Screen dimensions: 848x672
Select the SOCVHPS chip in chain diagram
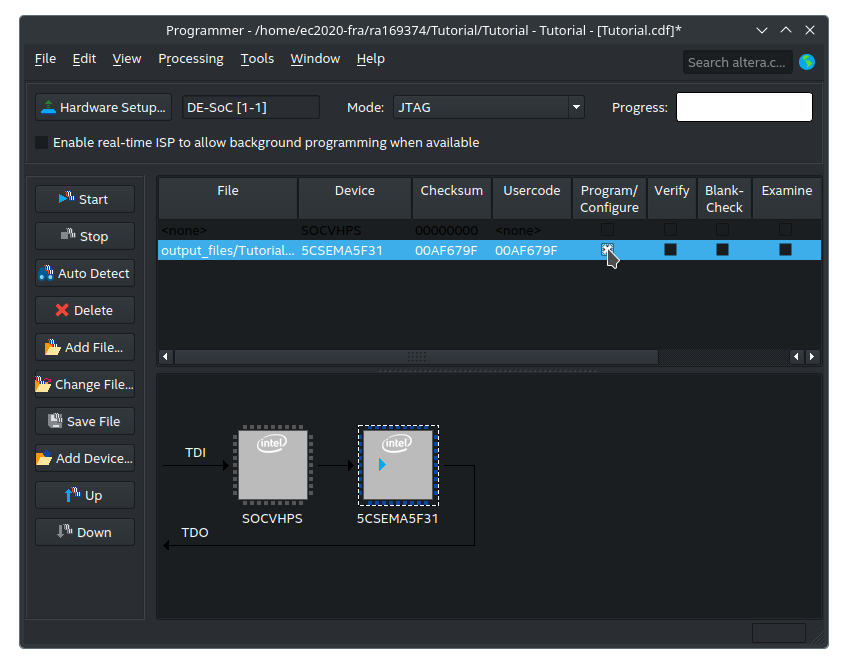[x=273, y=465]
